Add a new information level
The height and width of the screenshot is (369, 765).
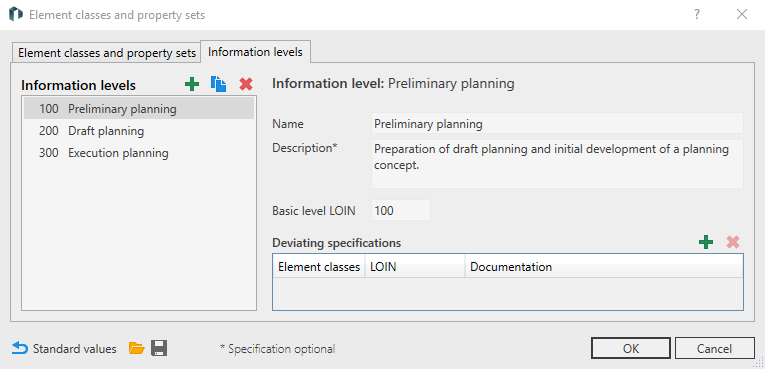coord(192,84)
